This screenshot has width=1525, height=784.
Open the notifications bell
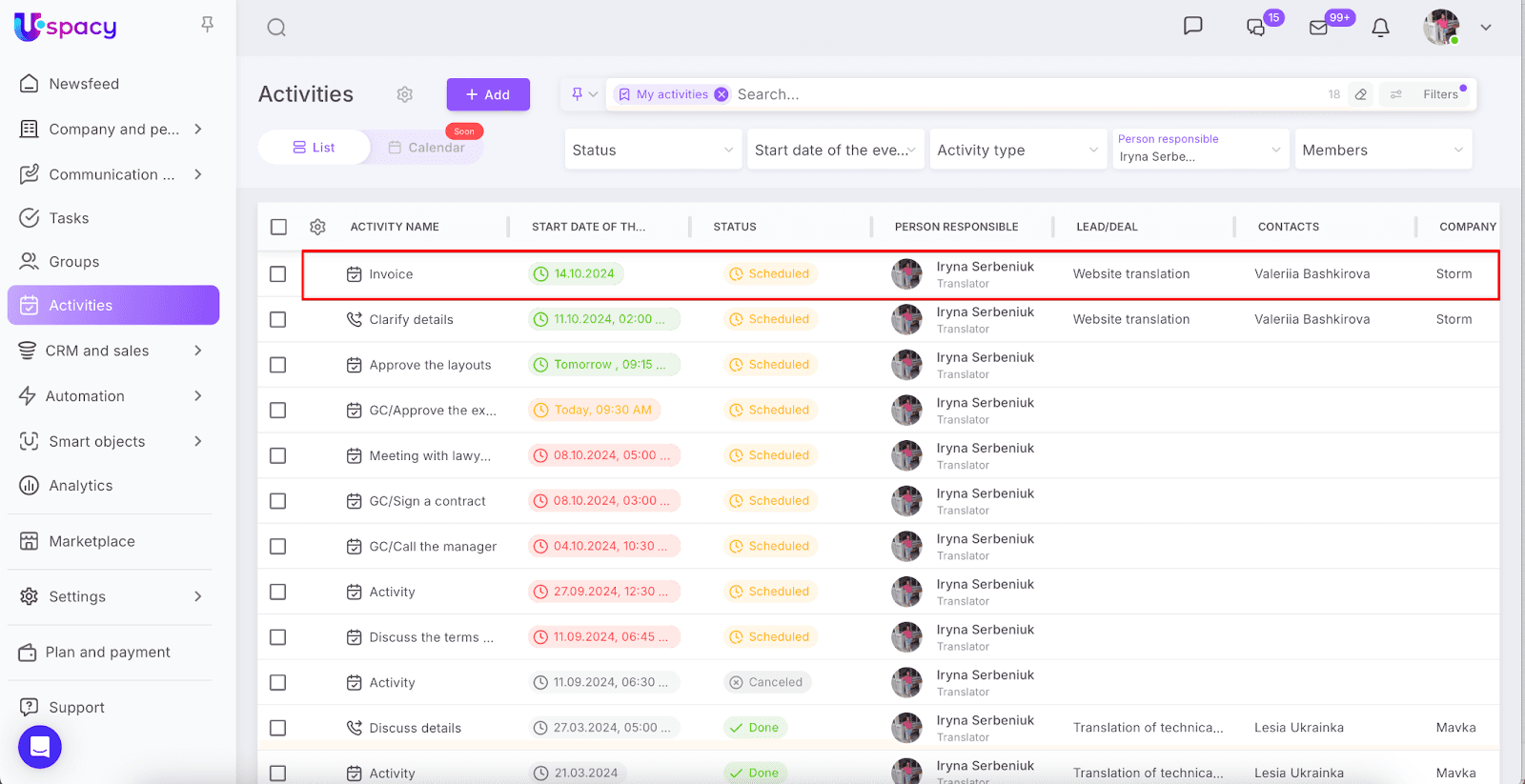tap(1380, 28)
